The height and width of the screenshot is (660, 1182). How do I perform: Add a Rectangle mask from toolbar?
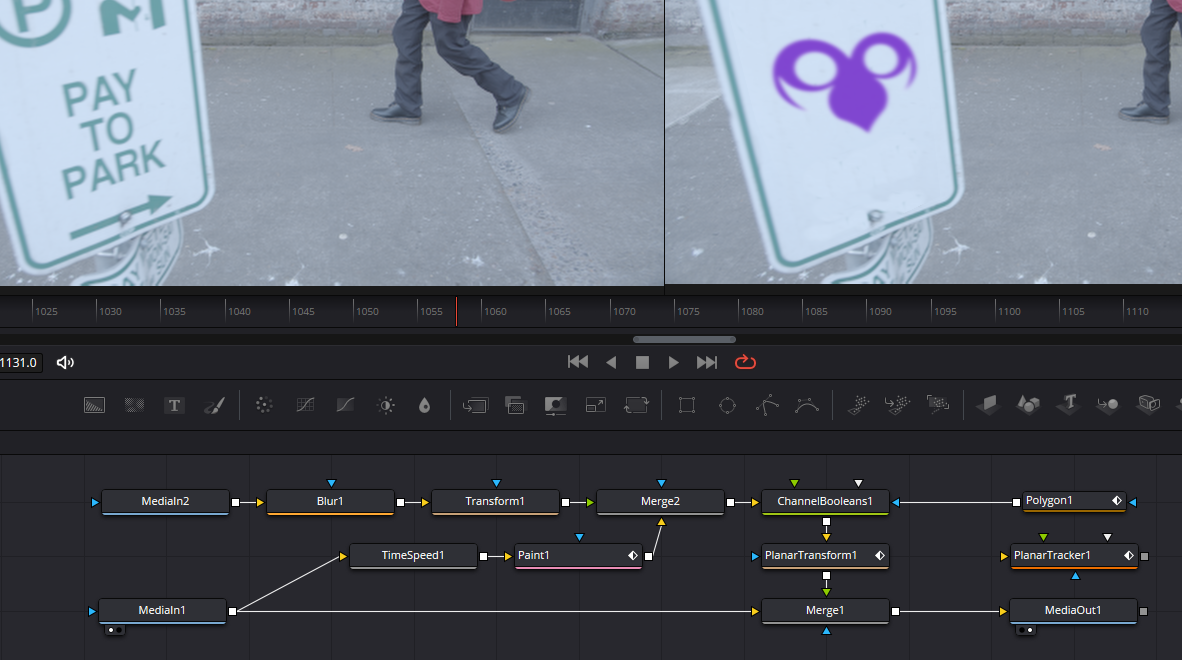(687, 405)
